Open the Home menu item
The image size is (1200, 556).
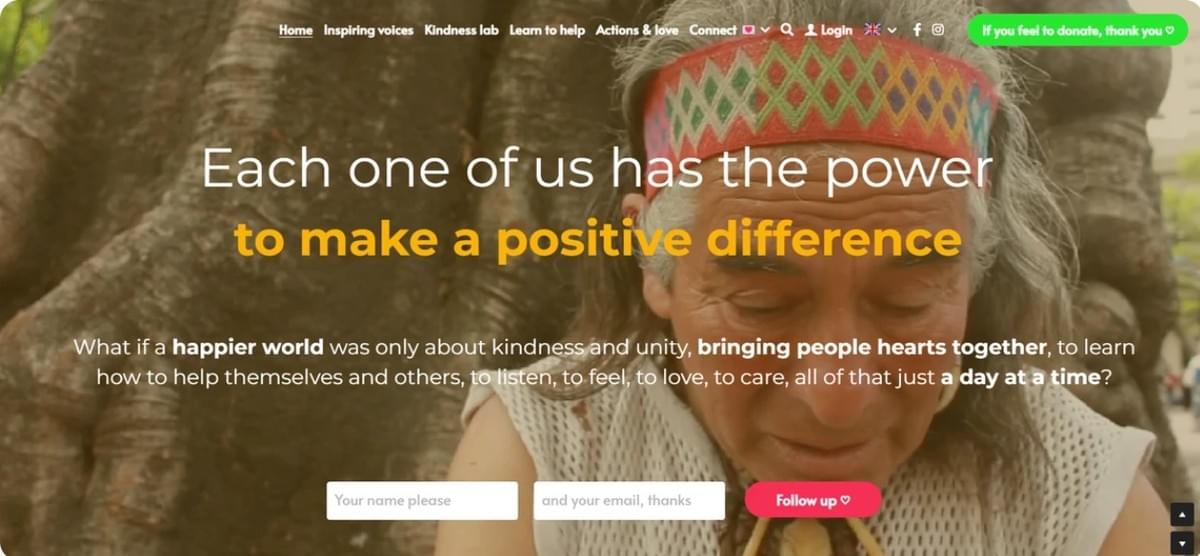[296, 30]
